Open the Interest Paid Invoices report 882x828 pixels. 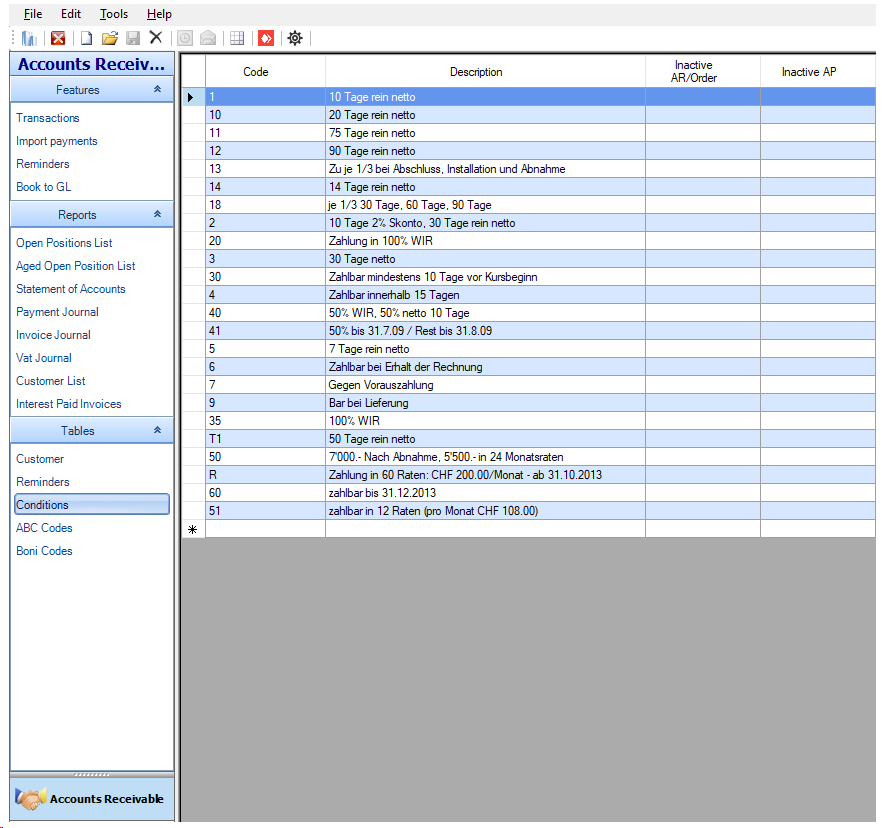tap(69, 404)
